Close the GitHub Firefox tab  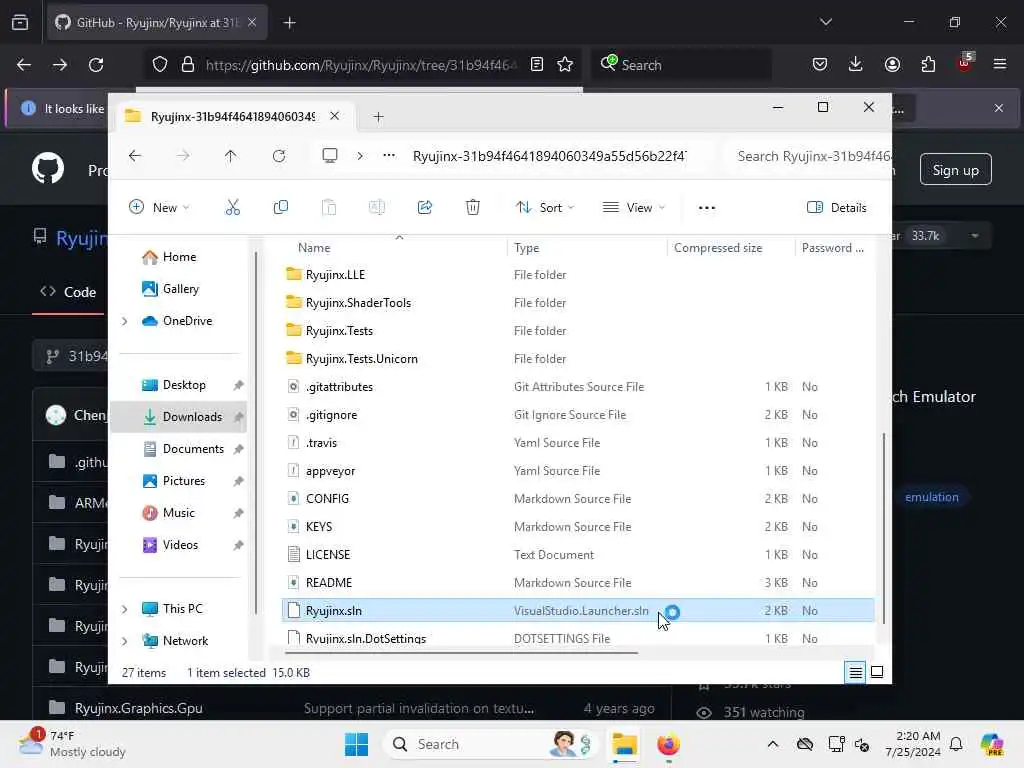pos(252,22)
